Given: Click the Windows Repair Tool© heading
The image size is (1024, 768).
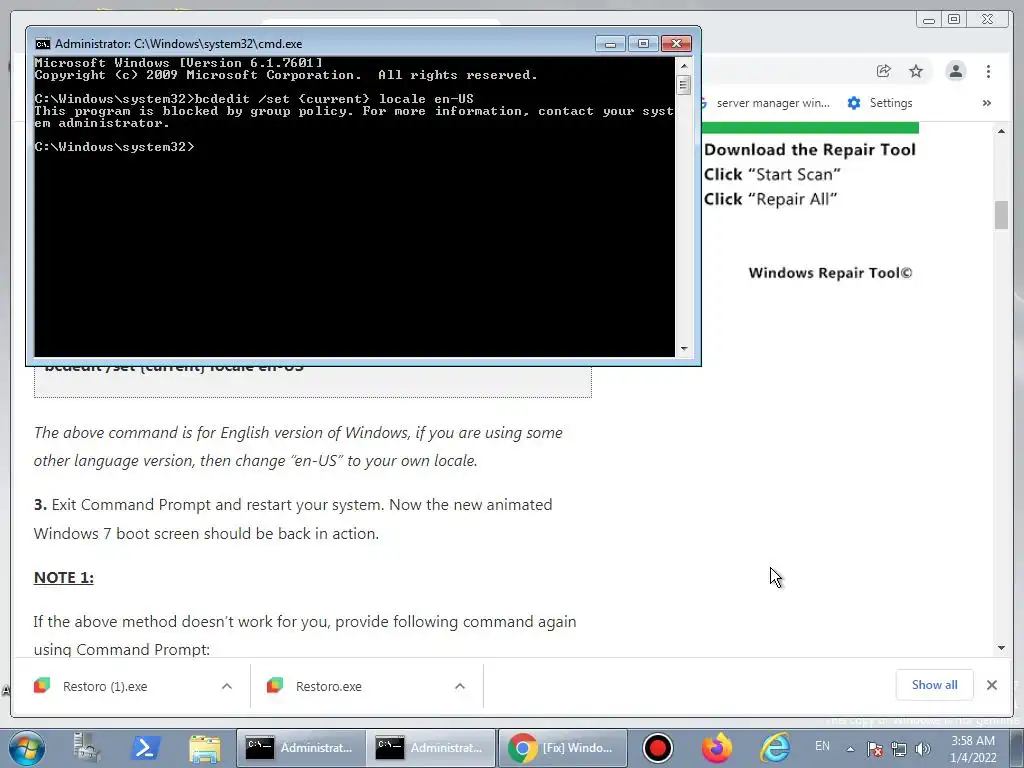Looking at the screenshot, I should point(830,273).
